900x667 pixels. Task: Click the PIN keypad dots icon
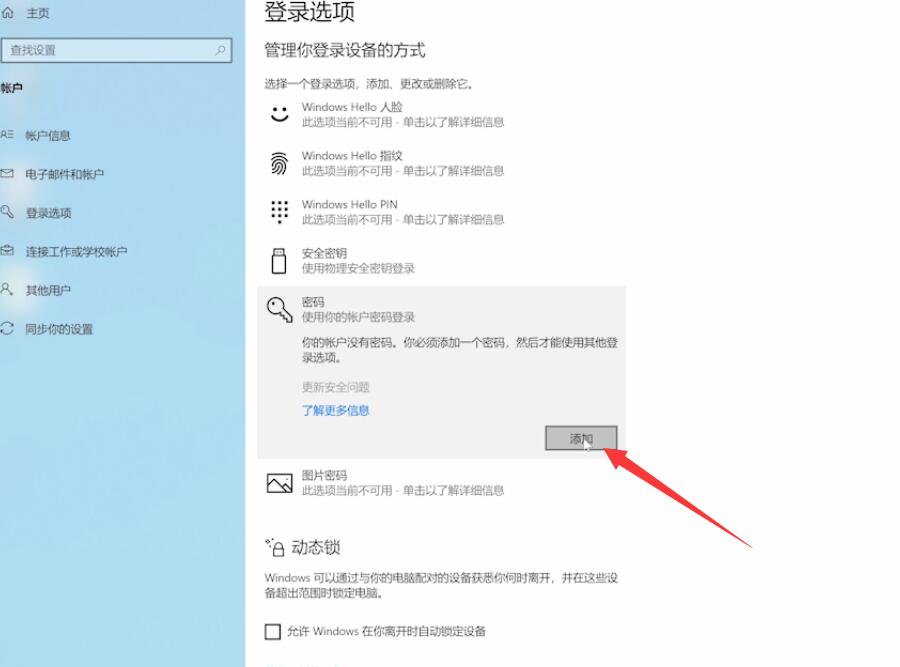tap(280, 212)
